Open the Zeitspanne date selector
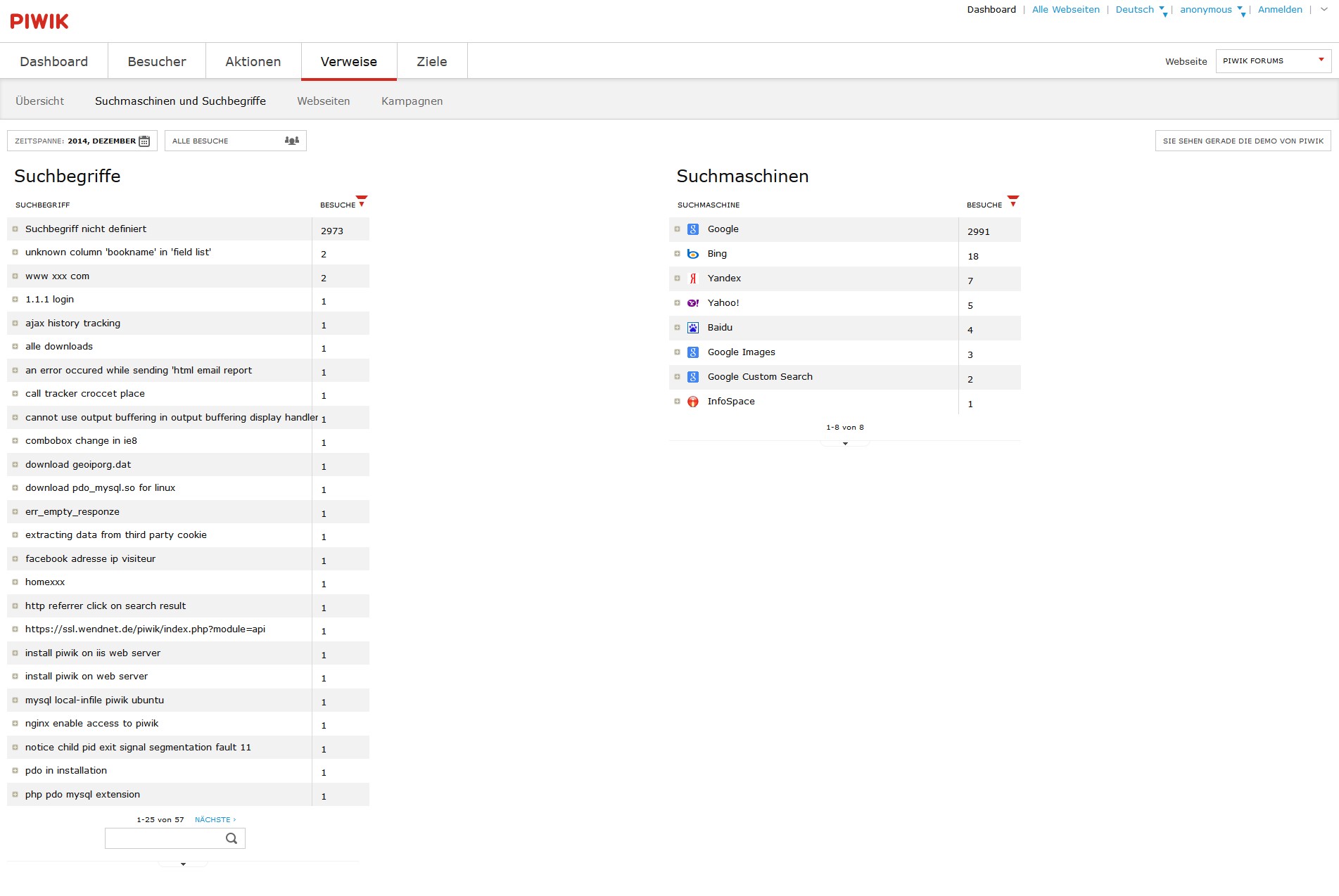 tap(82, 141)
